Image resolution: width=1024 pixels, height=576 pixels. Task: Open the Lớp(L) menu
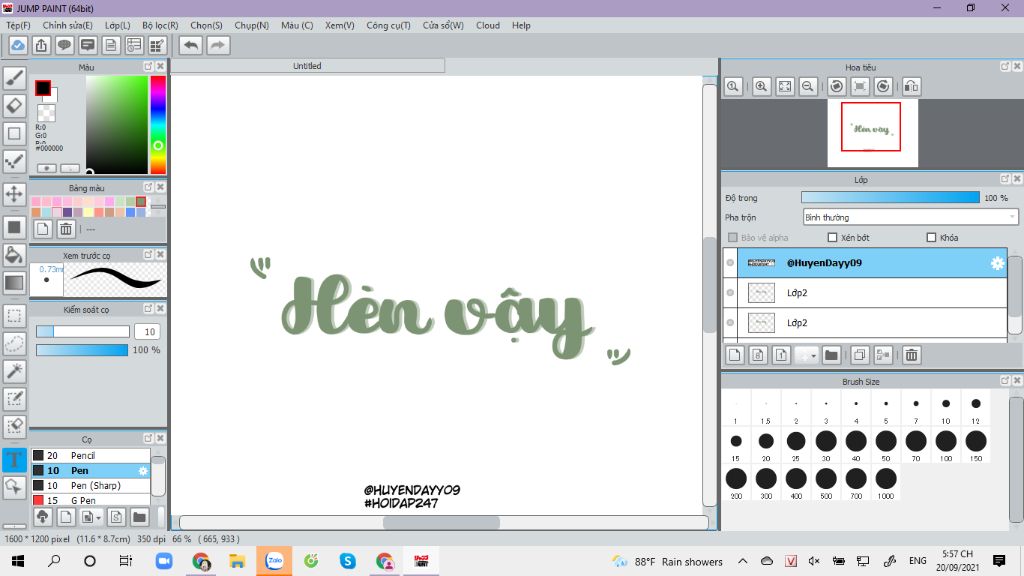tap(118, 25)
